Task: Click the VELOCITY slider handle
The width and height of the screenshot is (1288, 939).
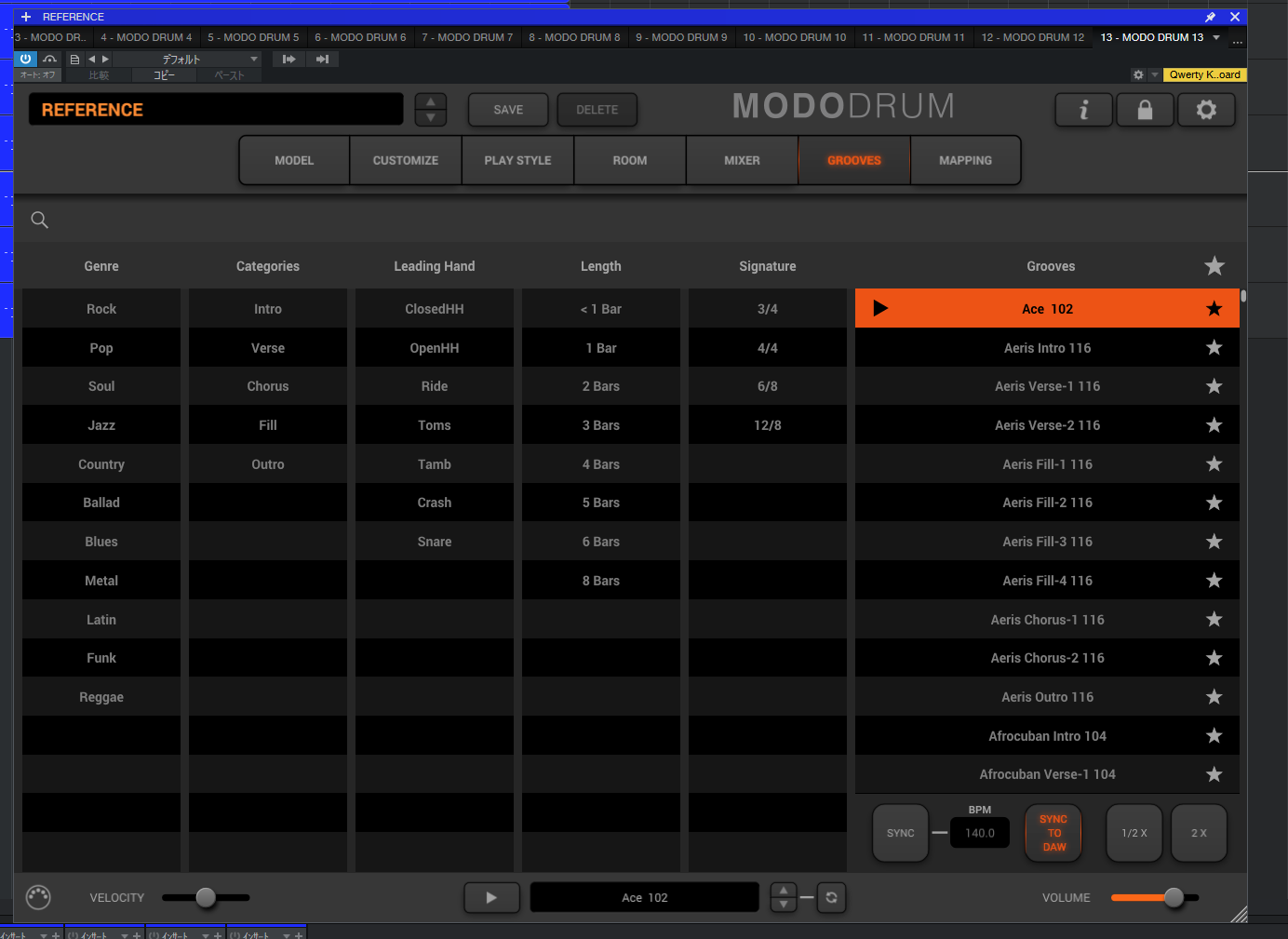Action: coord(206,897)
